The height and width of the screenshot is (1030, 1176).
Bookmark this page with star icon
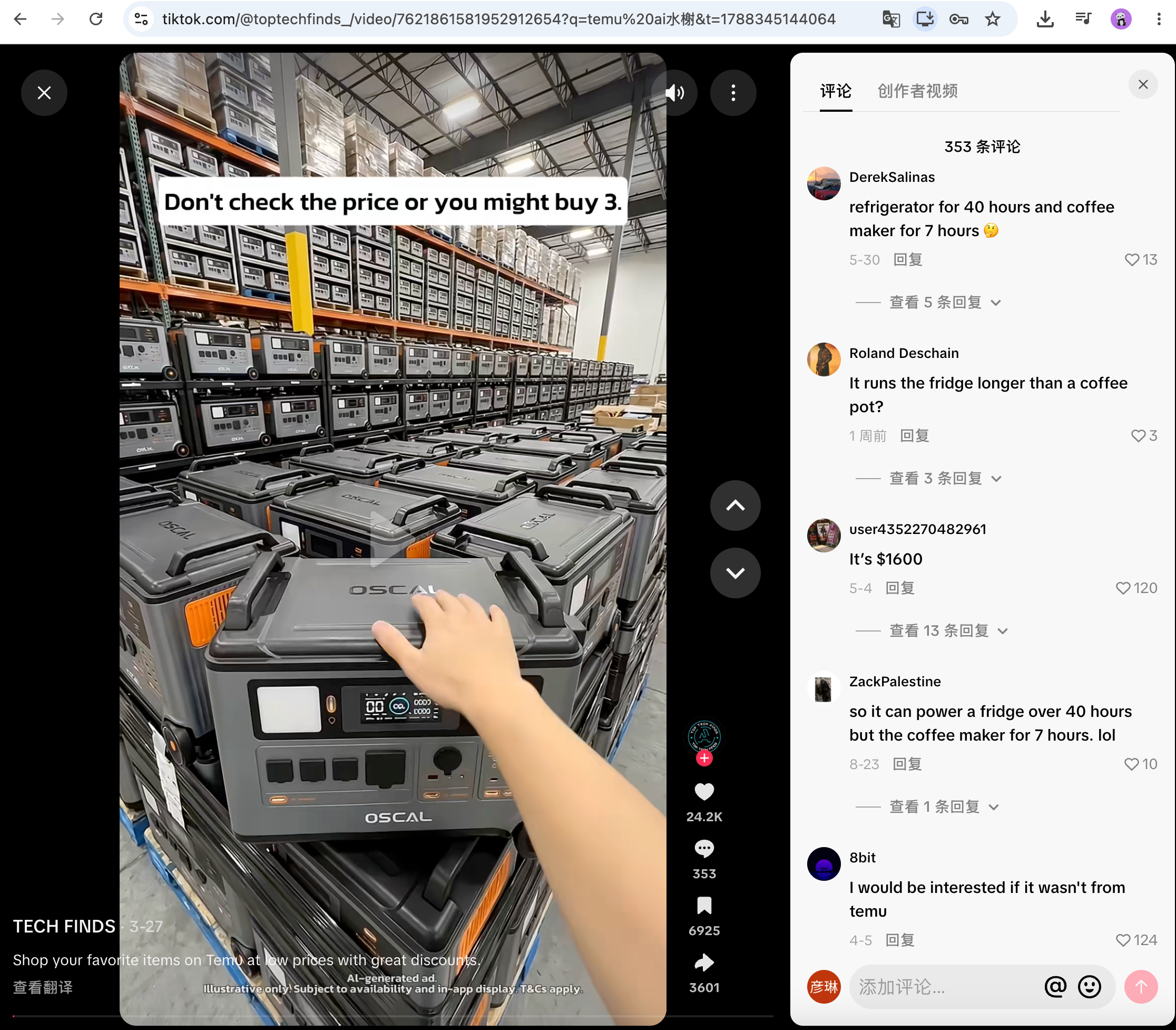[x=993, y=20]
